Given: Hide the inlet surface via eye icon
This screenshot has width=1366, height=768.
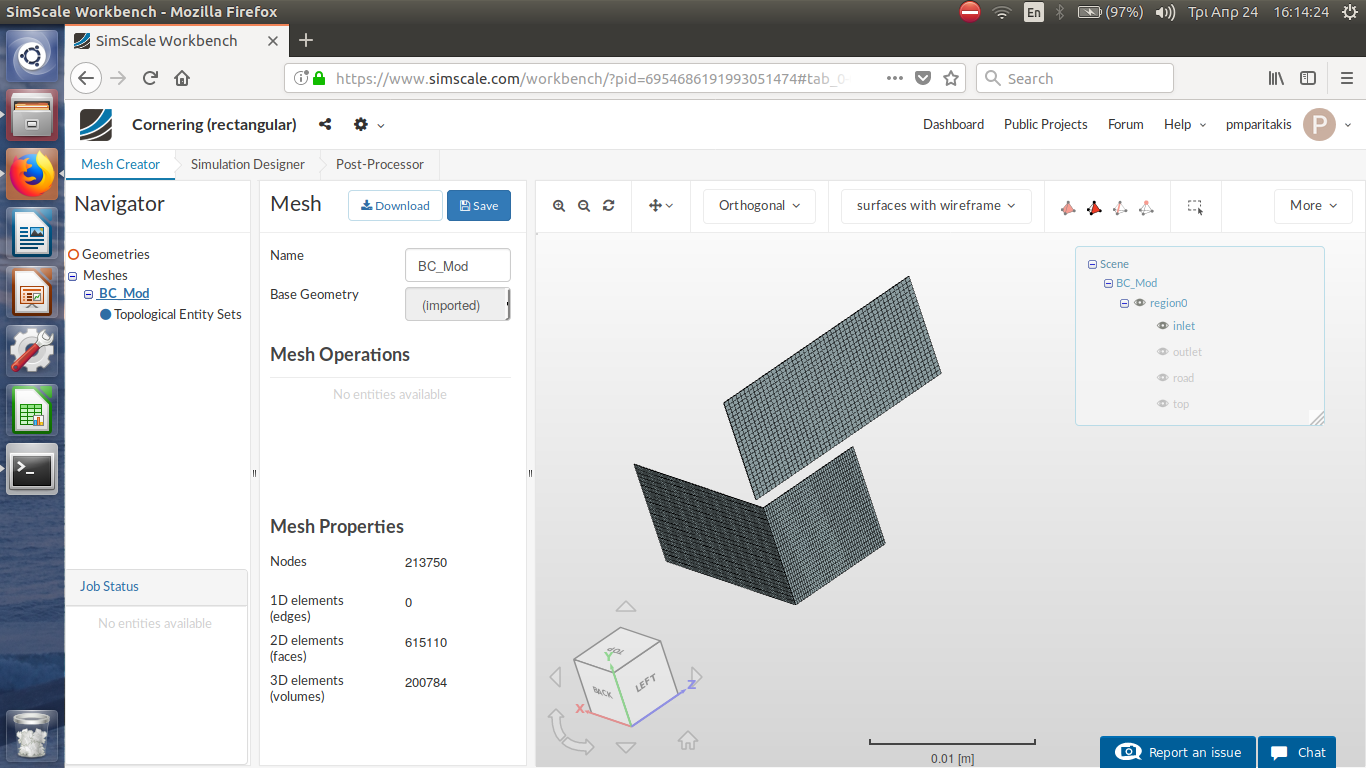Looking at the screenshot, I should pos(1163,326).
